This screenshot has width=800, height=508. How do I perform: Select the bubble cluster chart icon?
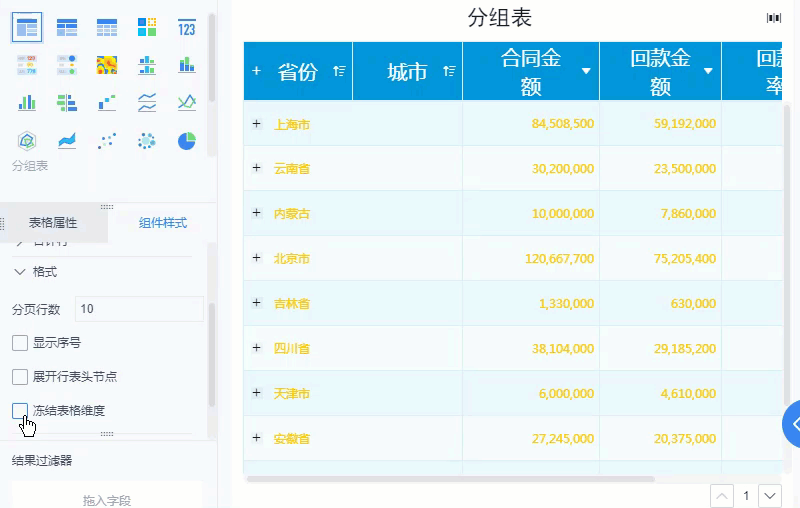pos(147,140)
